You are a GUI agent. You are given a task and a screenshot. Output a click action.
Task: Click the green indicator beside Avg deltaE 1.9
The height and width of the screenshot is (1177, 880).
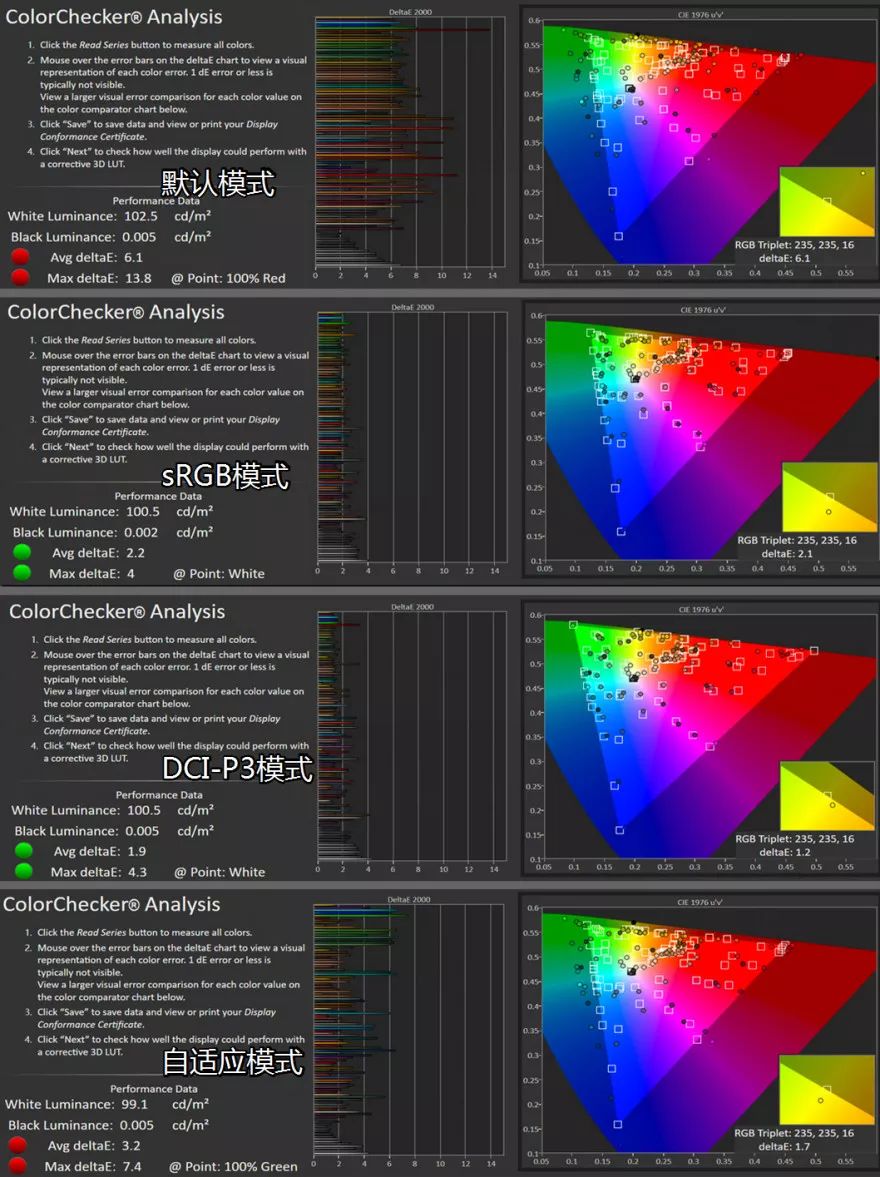point(23,851)
